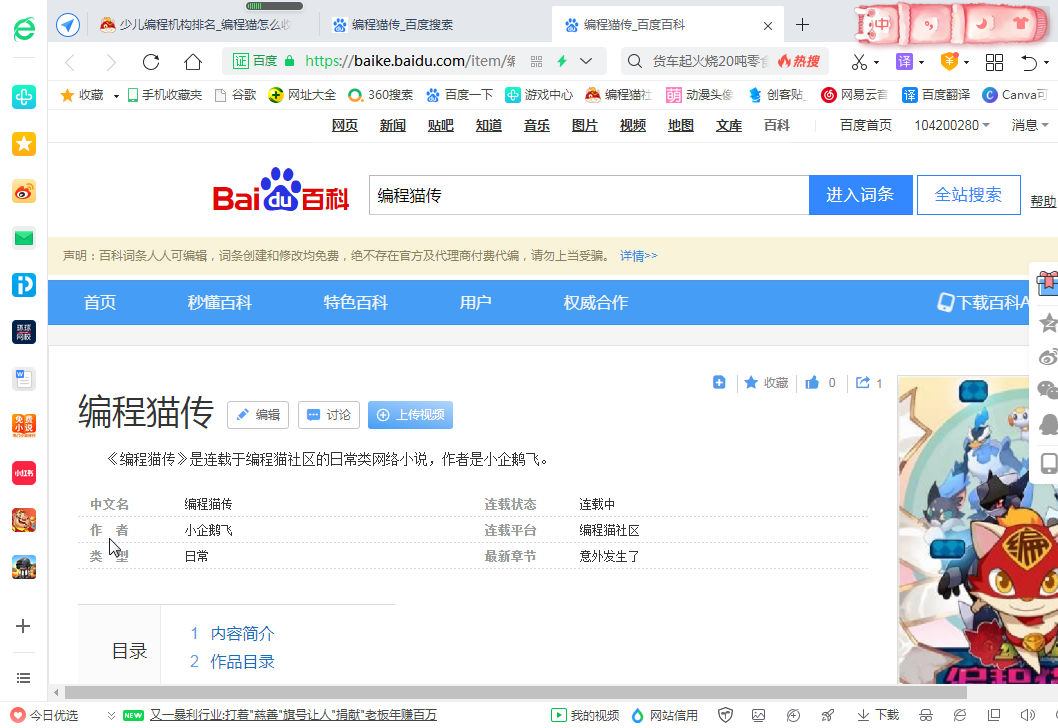The image size is (1058, 728).
Task: Click the 进入词条 button
Action: coord(860,195)
